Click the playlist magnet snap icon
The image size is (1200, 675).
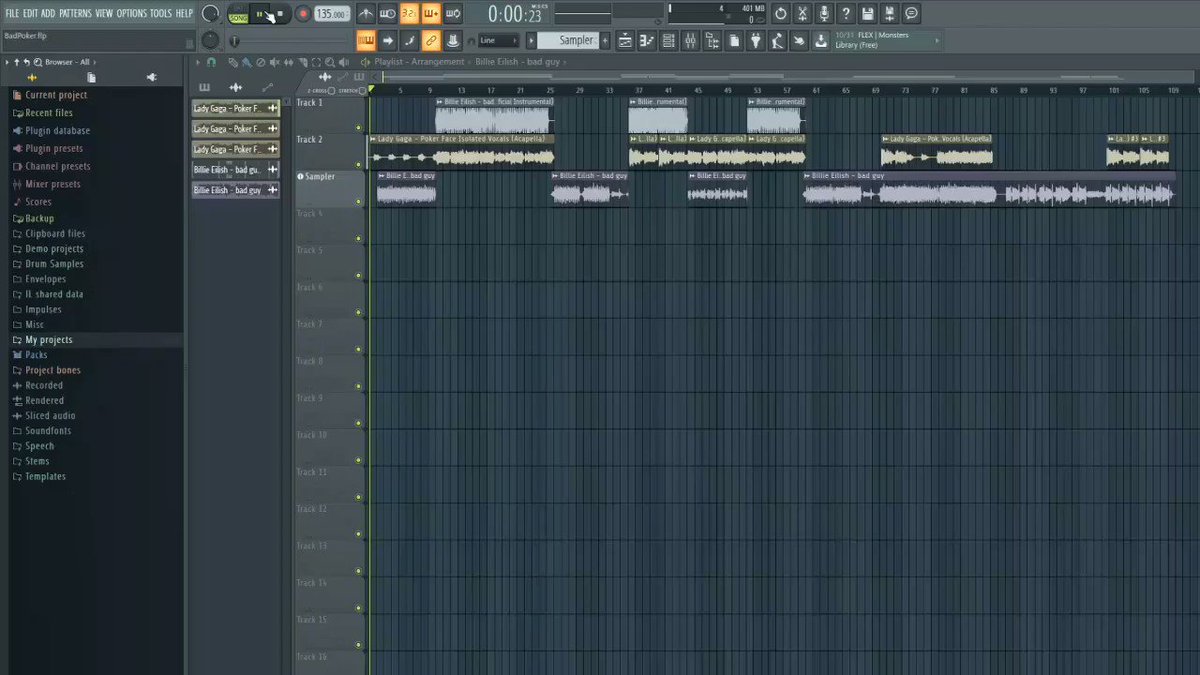click(x=211, y=62)
